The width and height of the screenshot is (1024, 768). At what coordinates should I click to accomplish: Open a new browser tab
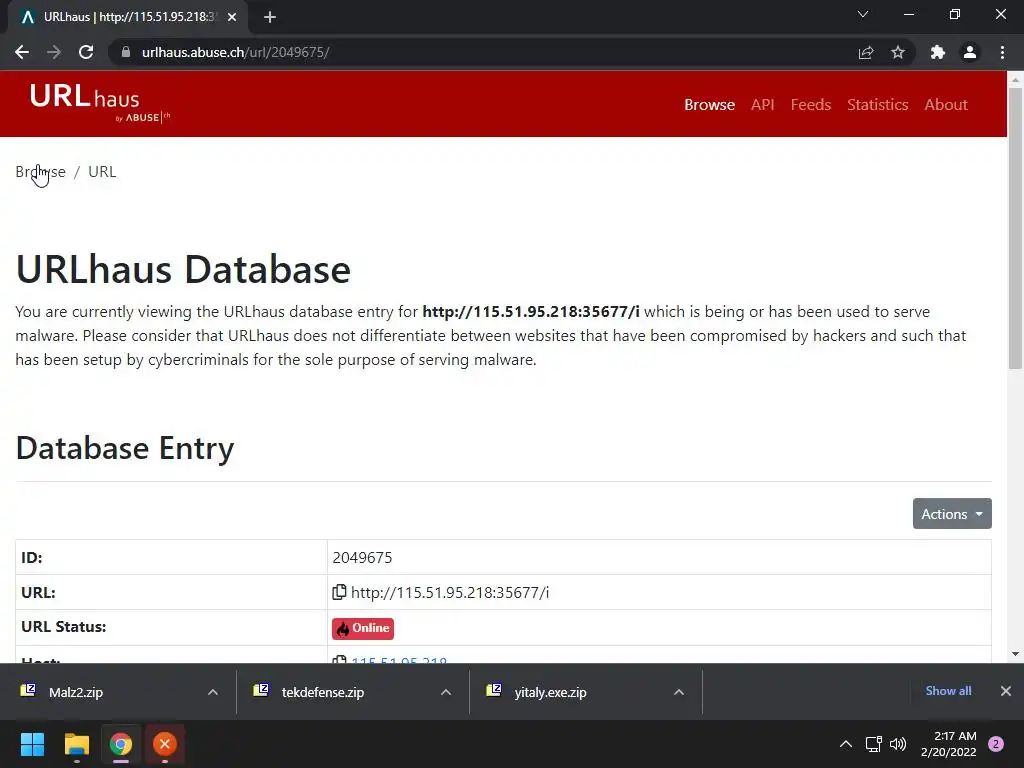click(x=270, y=18)
